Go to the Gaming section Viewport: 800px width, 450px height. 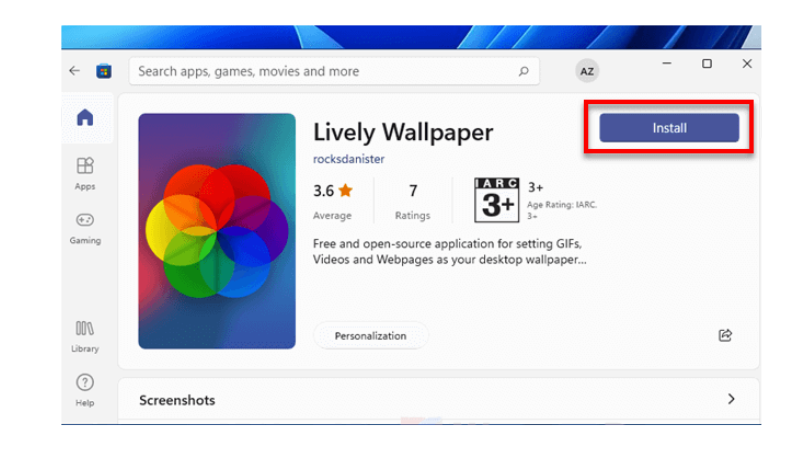coord(85,226)
